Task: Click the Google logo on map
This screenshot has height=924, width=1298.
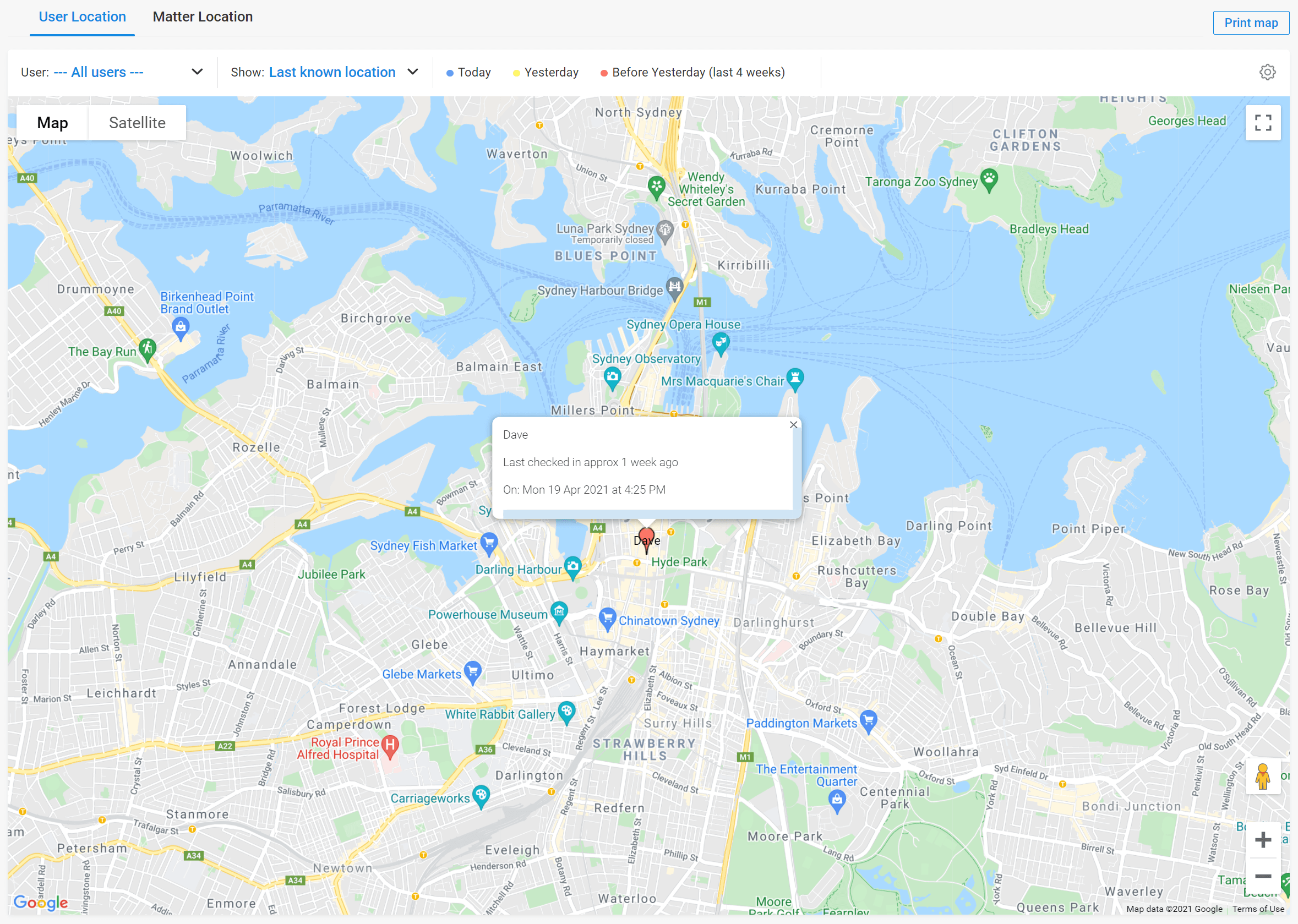Action: 40,903
